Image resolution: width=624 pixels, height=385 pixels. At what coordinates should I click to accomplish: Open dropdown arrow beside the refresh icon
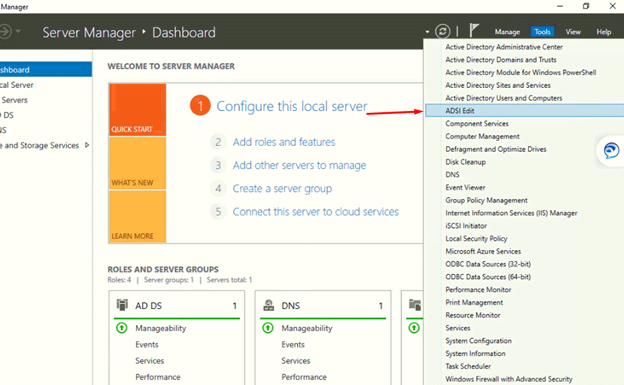pos(427,32)
